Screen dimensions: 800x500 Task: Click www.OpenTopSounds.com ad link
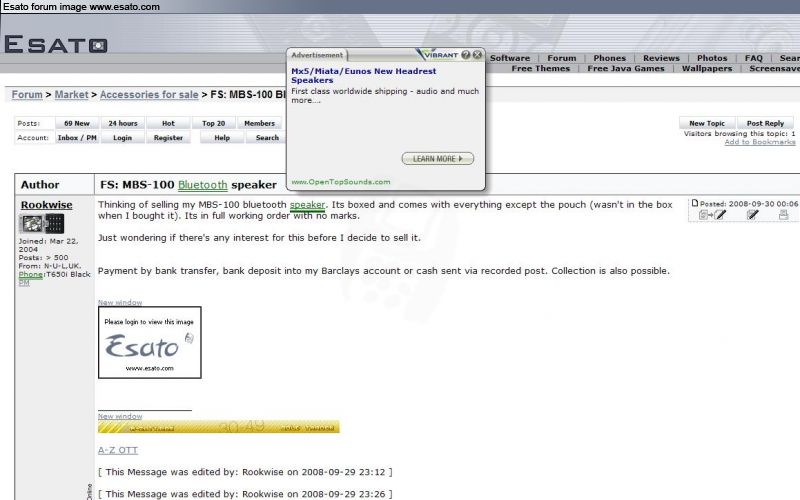340,182
